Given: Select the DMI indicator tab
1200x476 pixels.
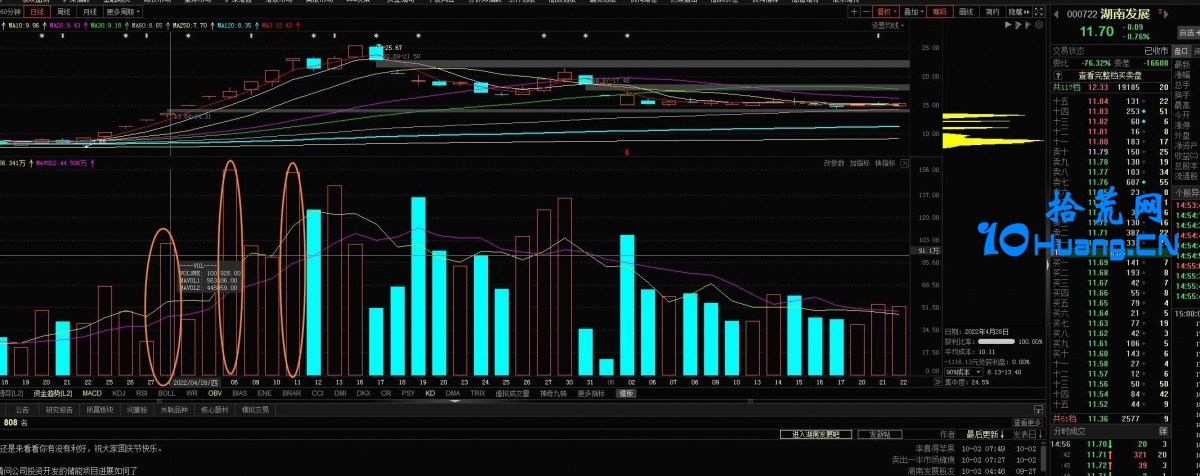Looking at the screenshot, I should pos(340,394).
